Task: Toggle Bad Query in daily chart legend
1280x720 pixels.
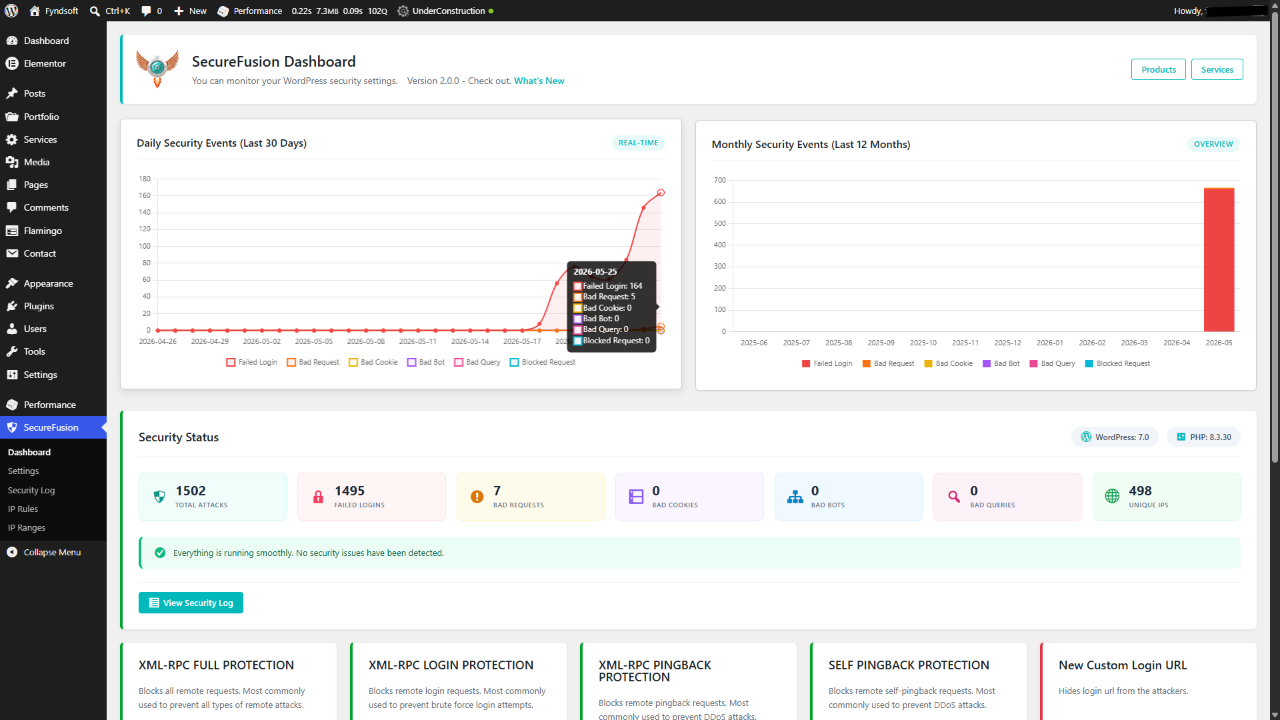Action: tap(477, 362)
